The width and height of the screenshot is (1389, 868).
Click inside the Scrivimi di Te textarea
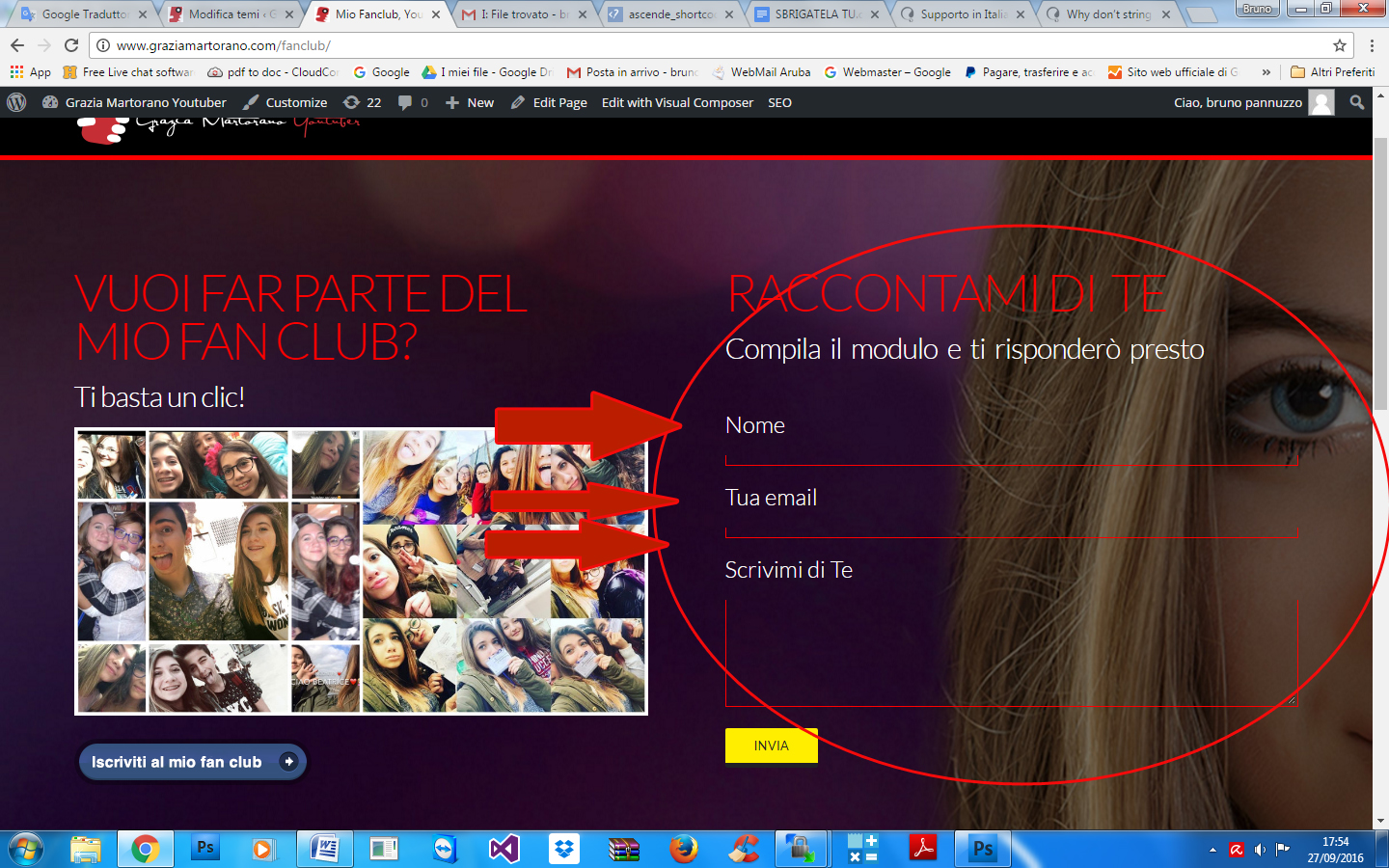coord(1010,652)
